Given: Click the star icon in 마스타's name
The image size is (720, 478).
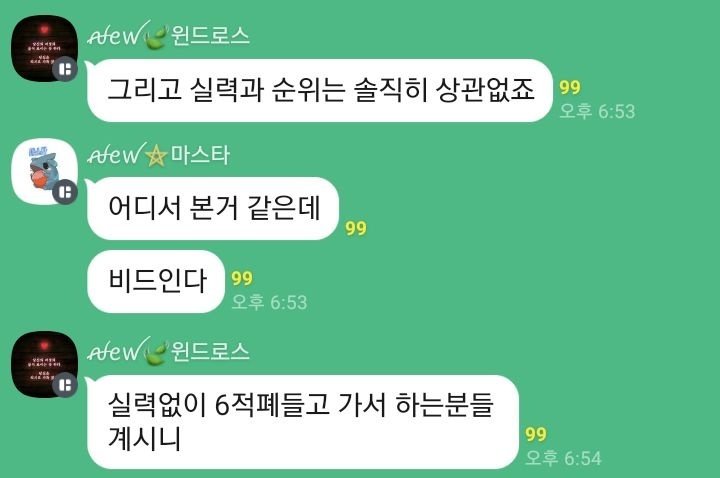Looking at the screenshot, I should [x=156, y=155].
